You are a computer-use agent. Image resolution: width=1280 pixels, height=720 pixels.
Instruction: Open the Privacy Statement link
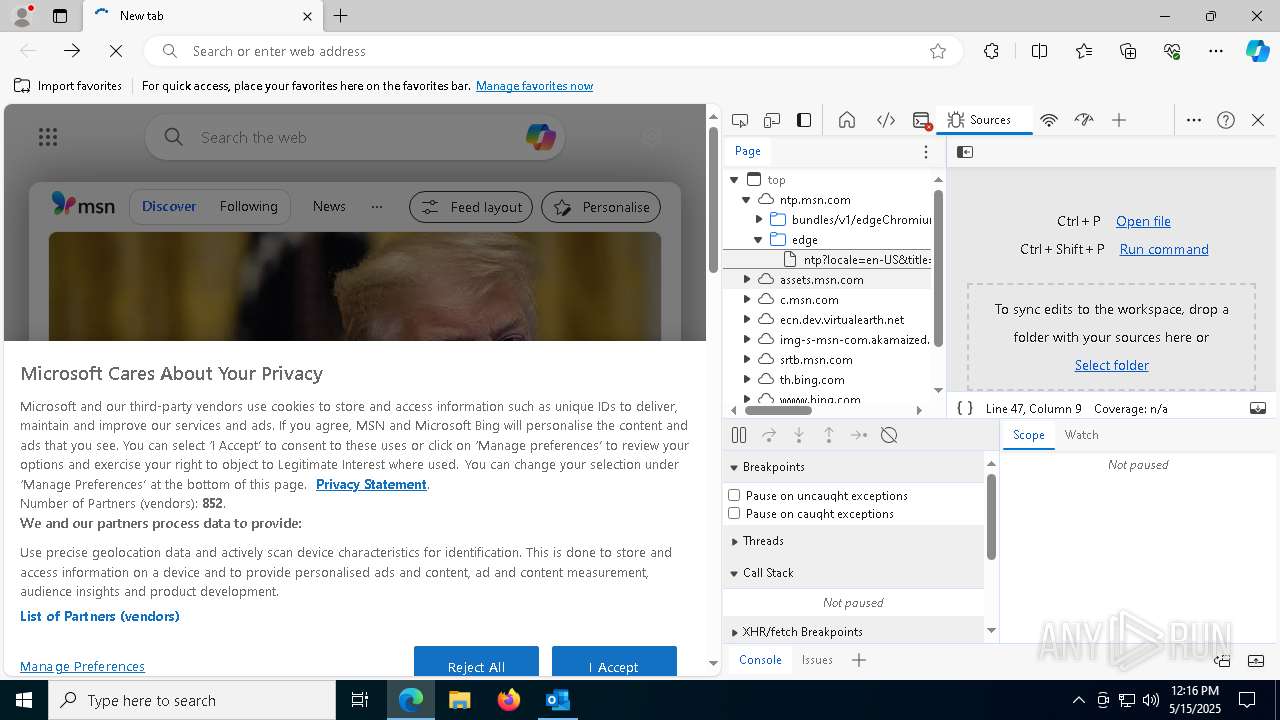pyautogui.click(x=371, y=484)
